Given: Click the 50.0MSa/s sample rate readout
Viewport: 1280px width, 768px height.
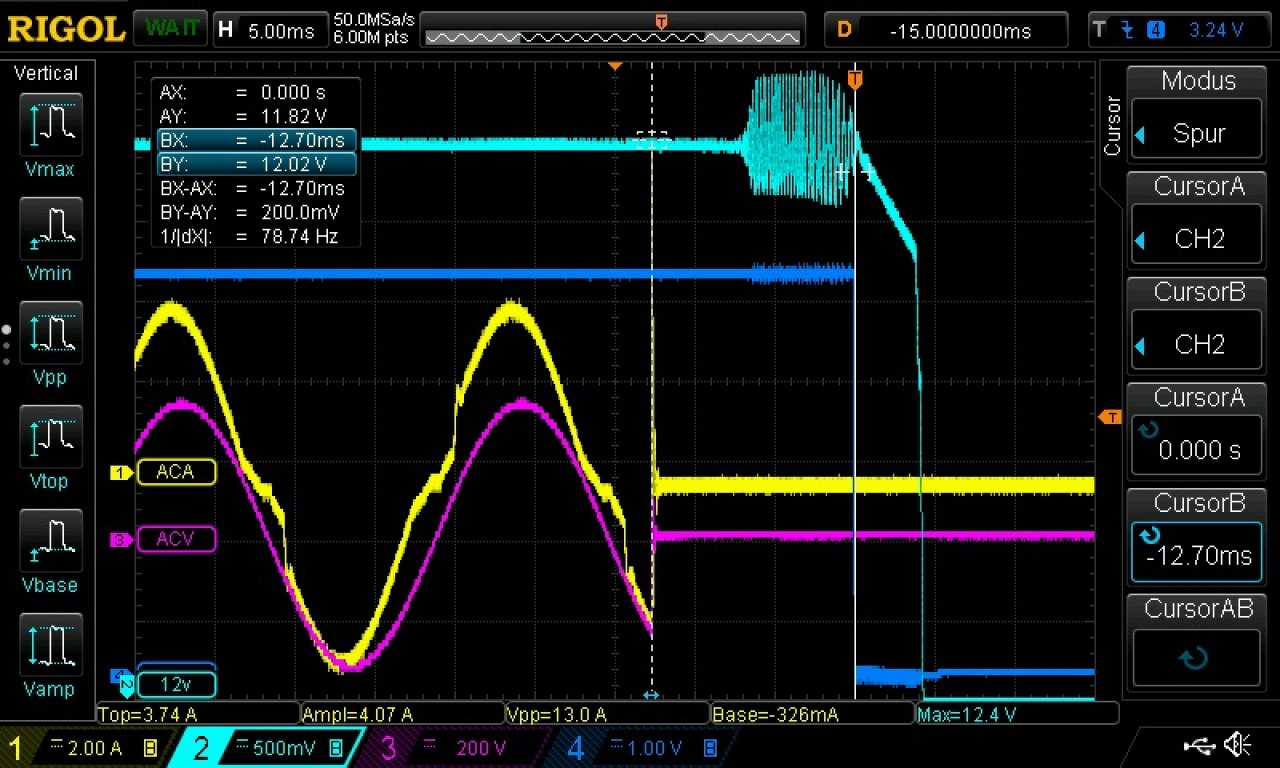Looking at the screenshot, I should [374, 19].
